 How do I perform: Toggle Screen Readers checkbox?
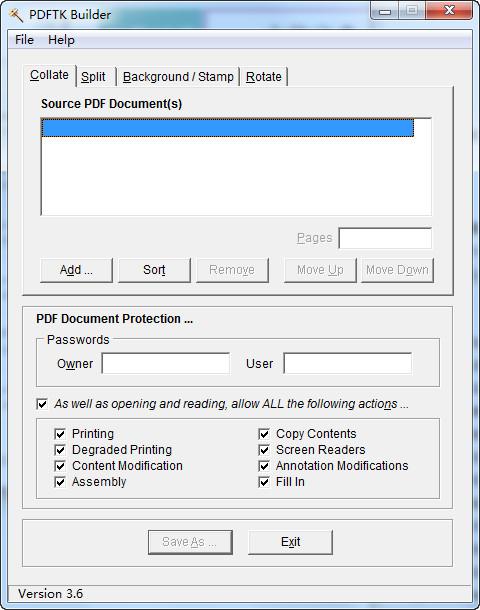[264, 450]
